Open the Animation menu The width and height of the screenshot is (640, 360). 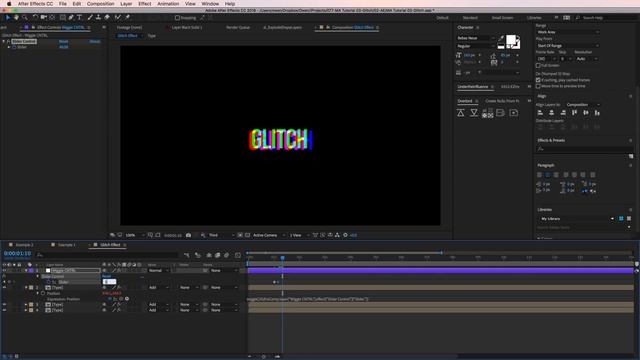pos(168,4)
